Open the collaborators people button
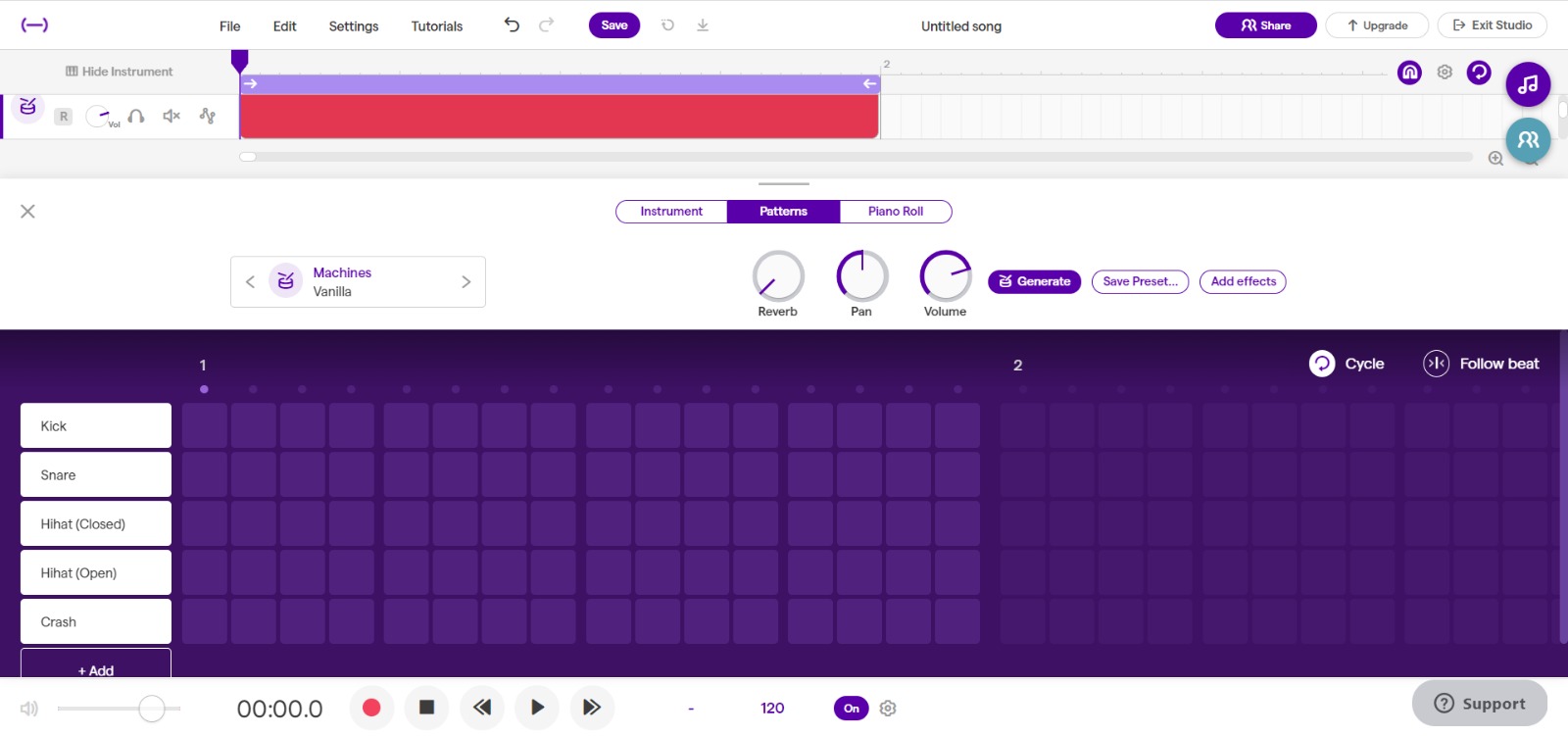 click(1528, 140)
